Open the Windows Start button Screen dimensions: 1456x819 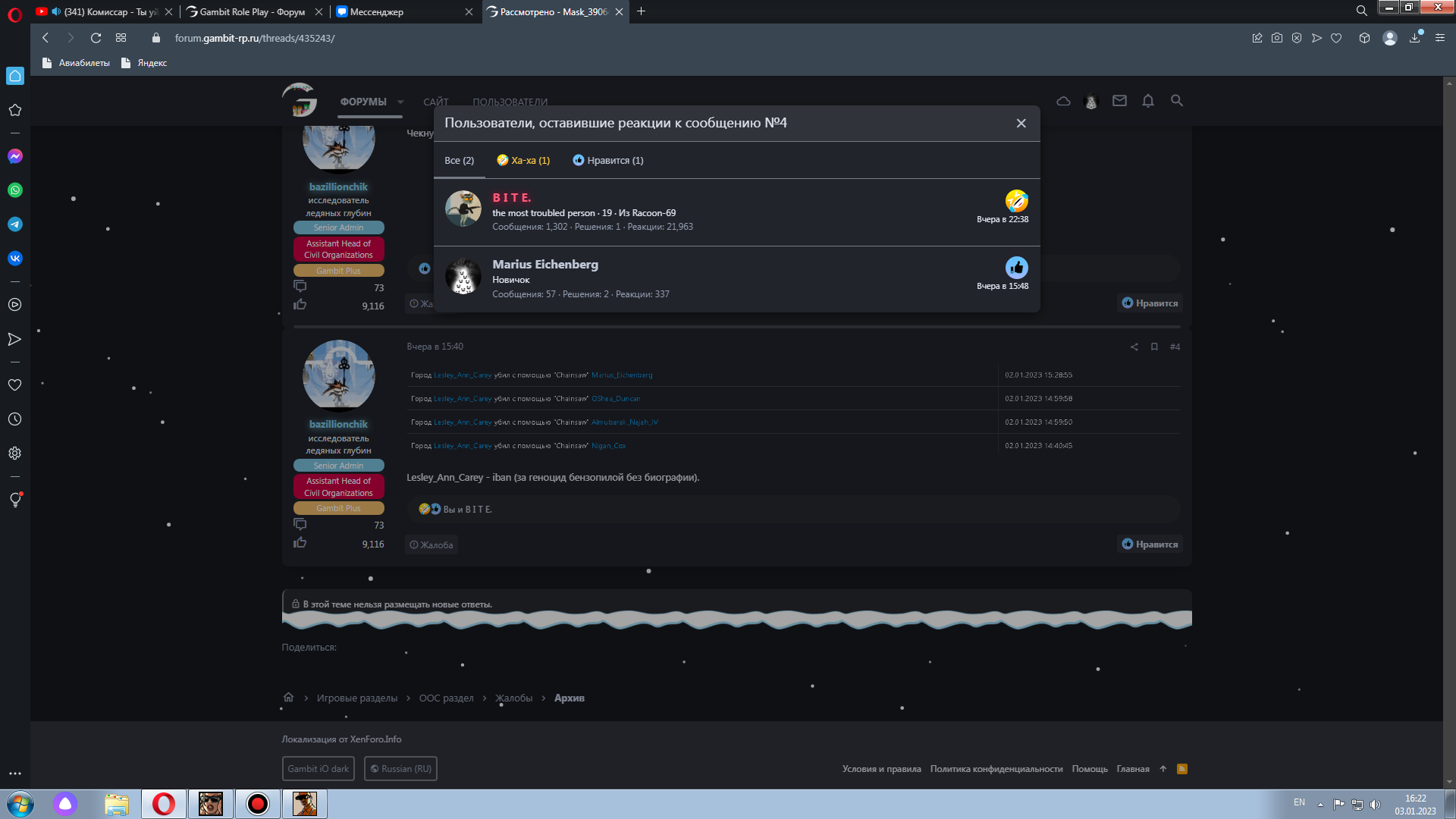tap(20, 803)
